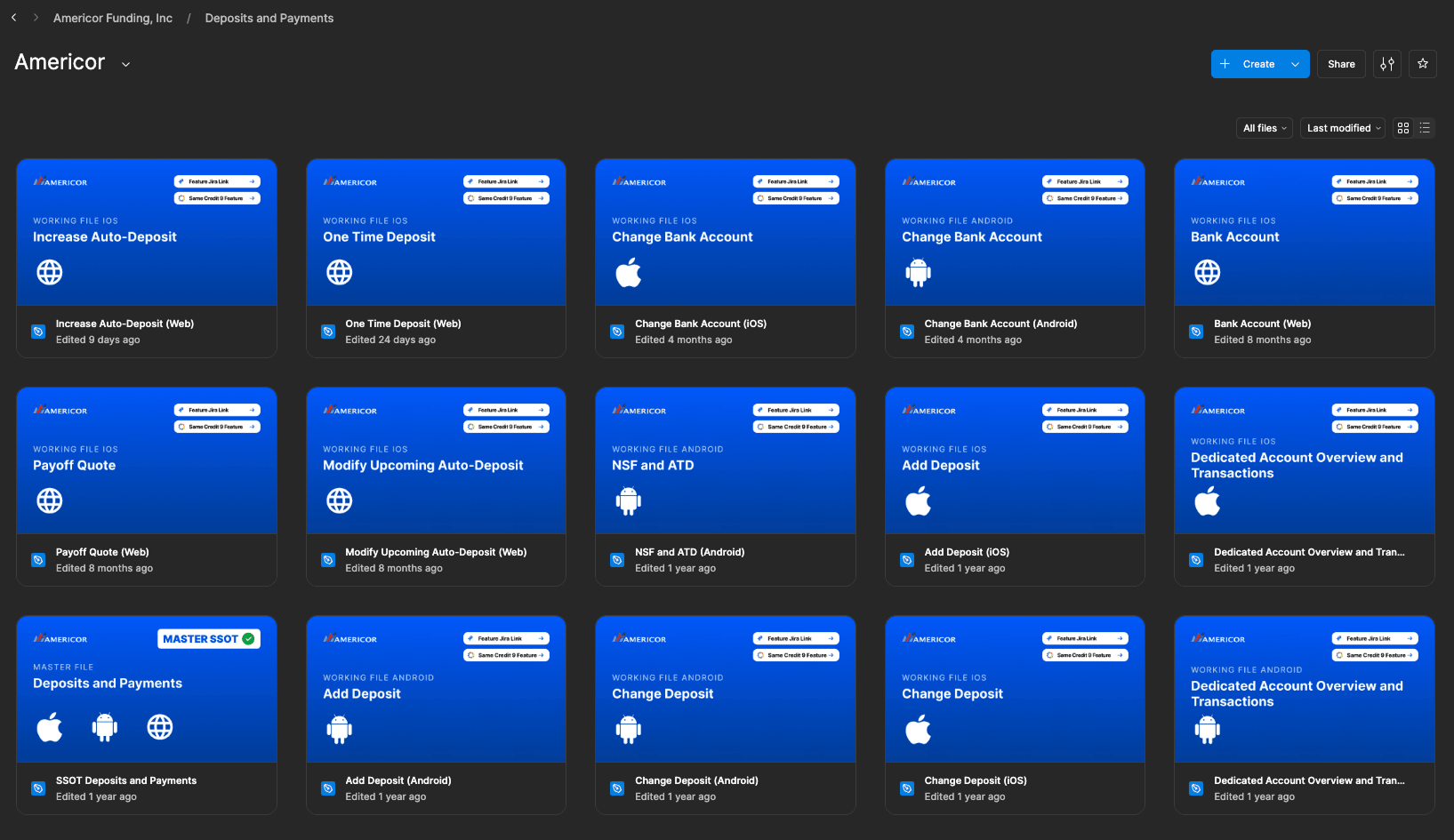Switch to list view
1454x840 pixels.
pos(1425,128)
